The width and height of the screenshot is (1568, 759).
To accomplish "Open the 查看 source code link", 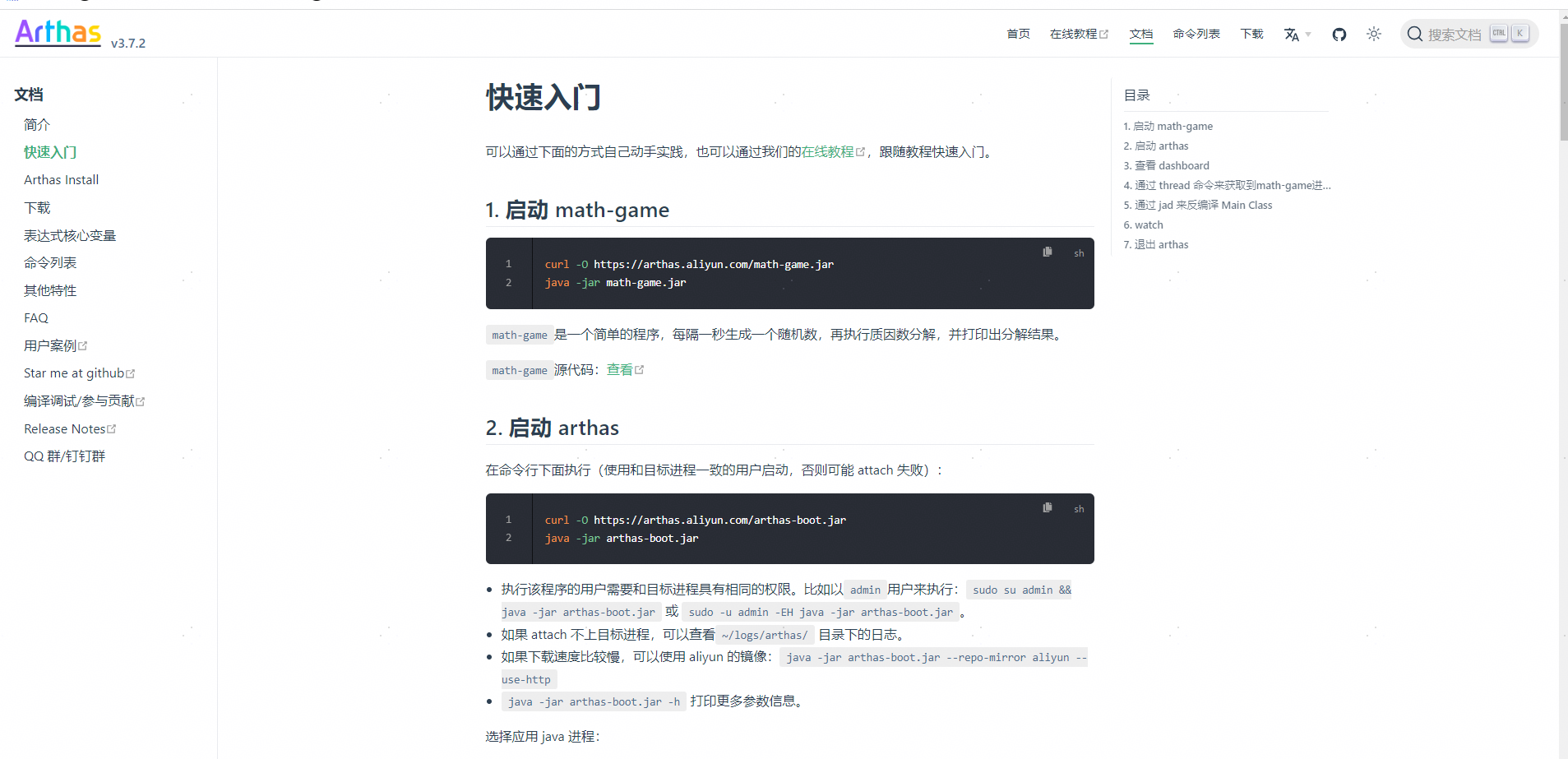I will click(625, 370).
